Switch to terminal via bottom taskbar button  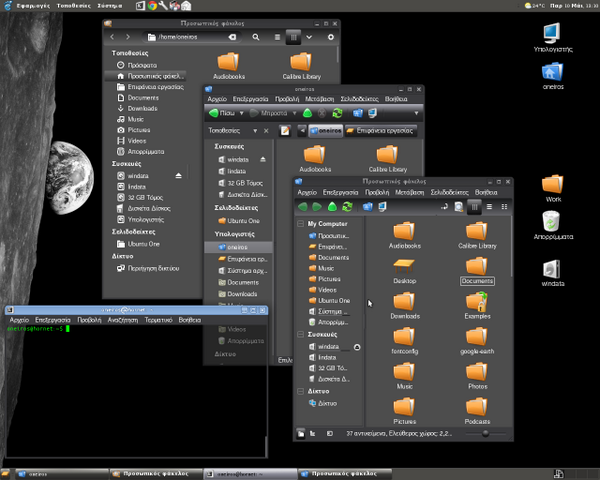pos(250,474)
